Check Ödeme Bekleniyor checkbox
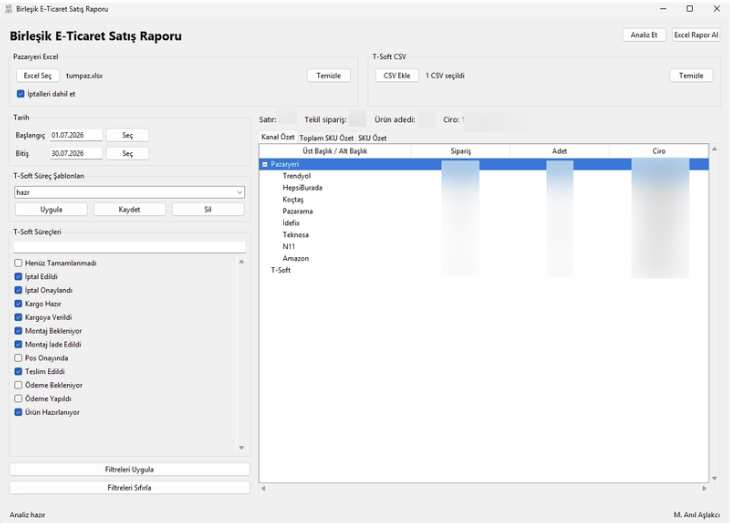Screen dimensions: 730x523 tap(18, 385)
